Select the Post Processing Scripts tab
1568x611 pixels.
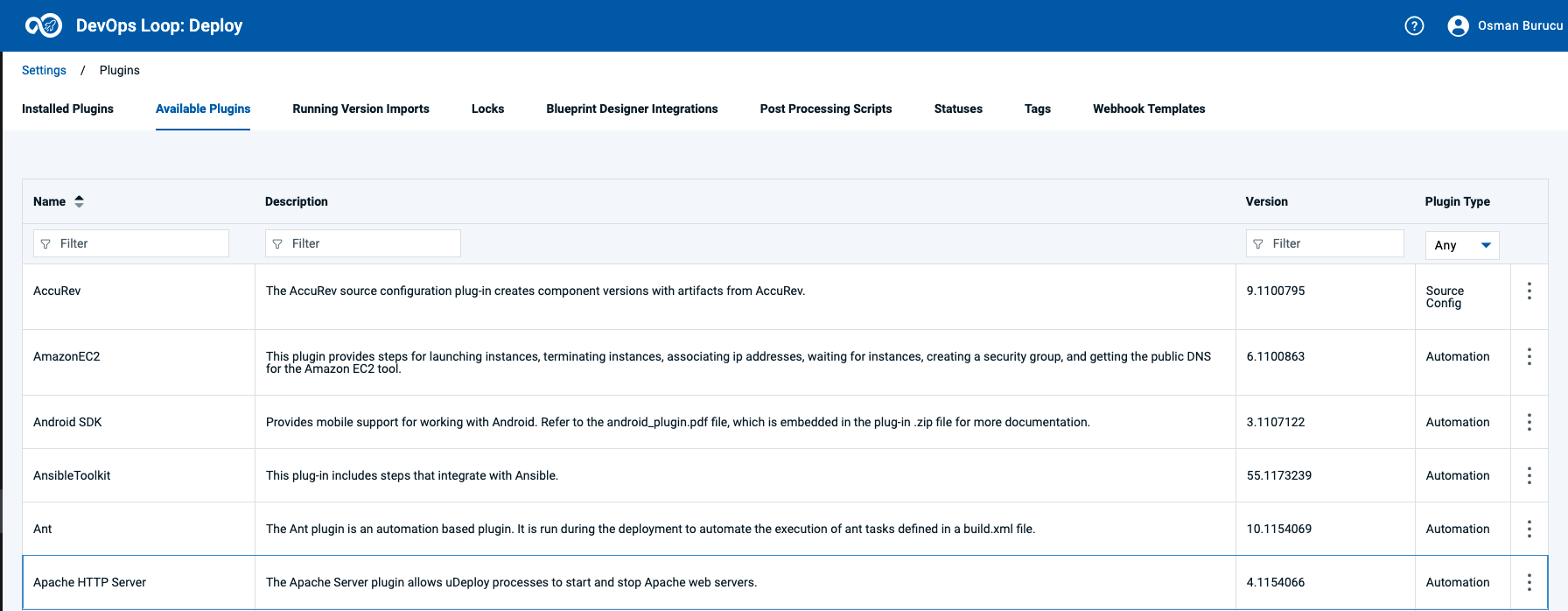click(x=825, y=109)
